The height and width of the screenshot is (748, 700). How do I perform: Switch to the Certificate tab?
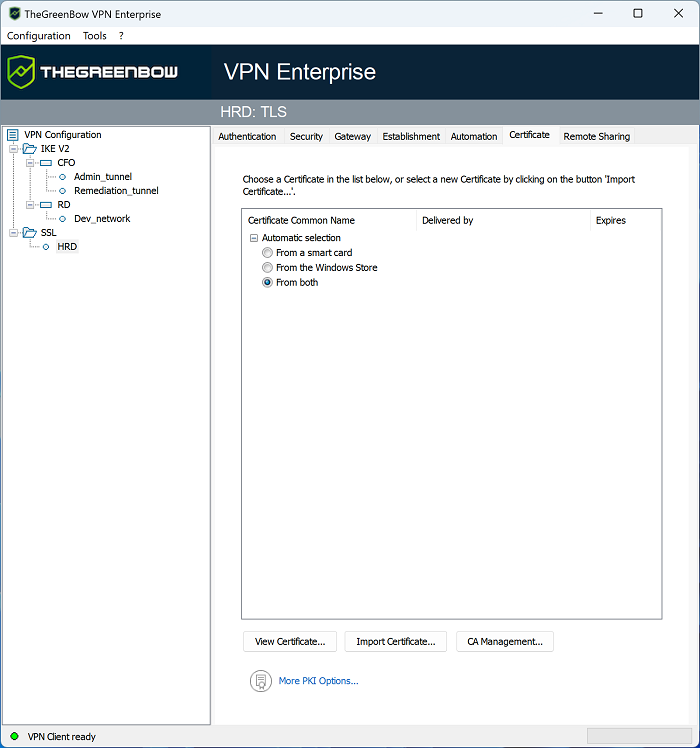point(530,135)
